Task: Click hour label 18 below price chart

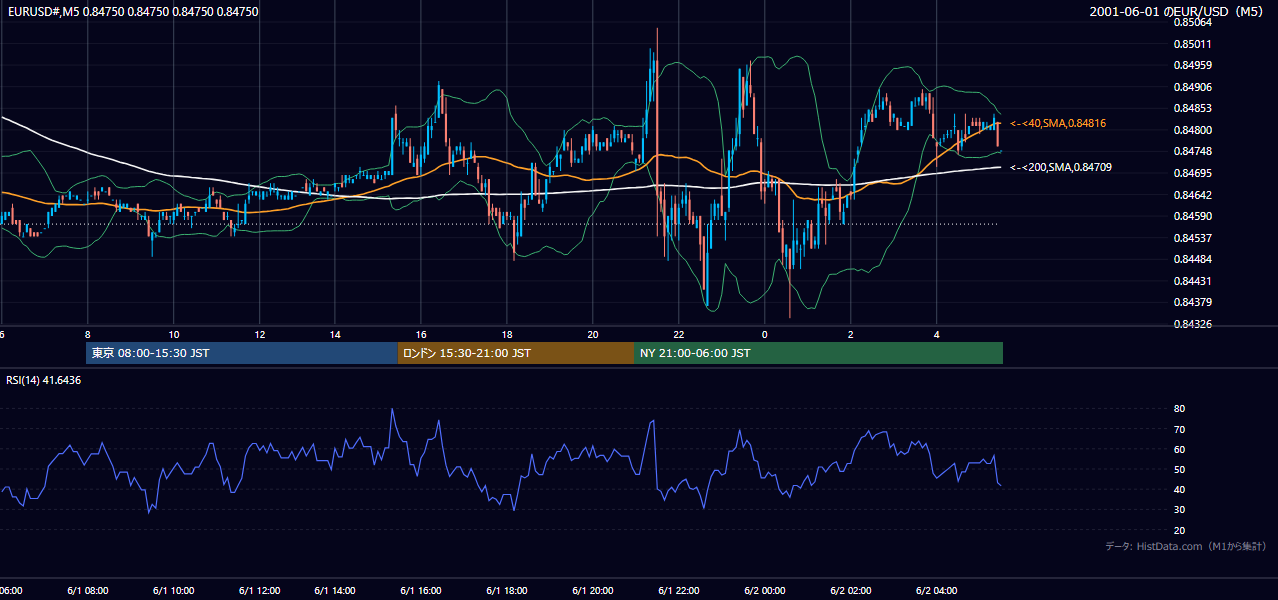Action: 507,334
